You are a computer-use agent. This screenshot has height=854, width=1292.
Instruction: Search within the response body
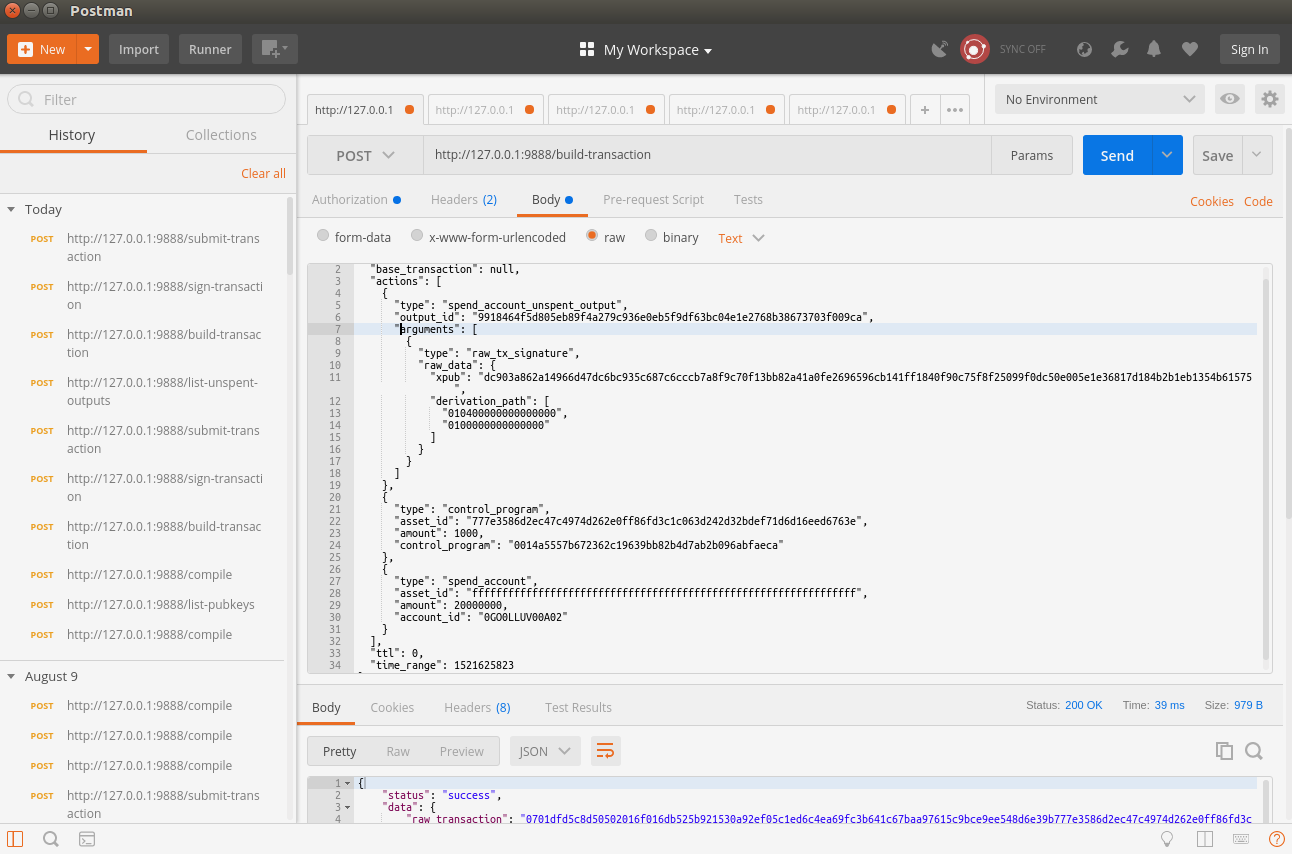1254,751
